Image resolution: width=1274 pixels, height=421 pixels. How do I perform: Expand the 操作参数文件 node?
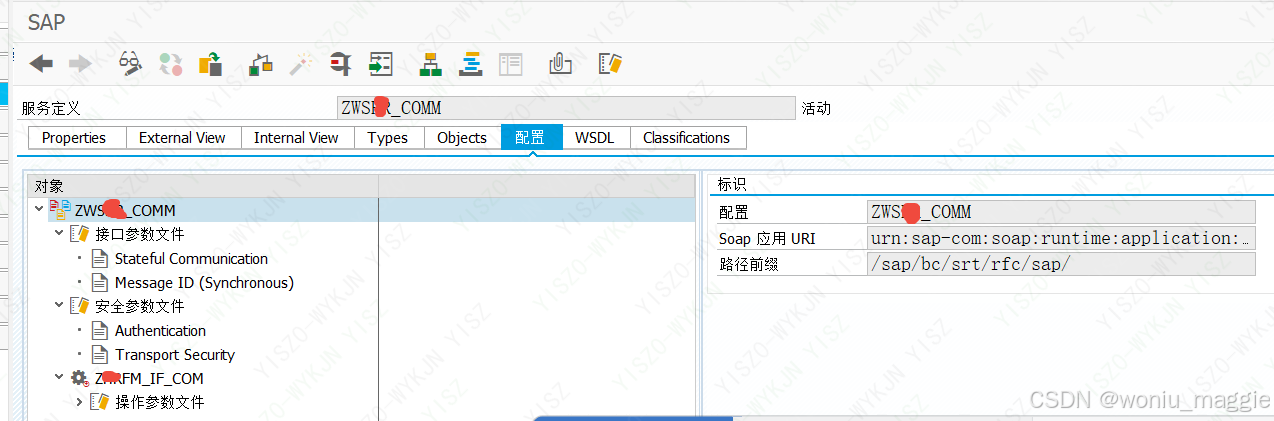[x=79, y=402]
